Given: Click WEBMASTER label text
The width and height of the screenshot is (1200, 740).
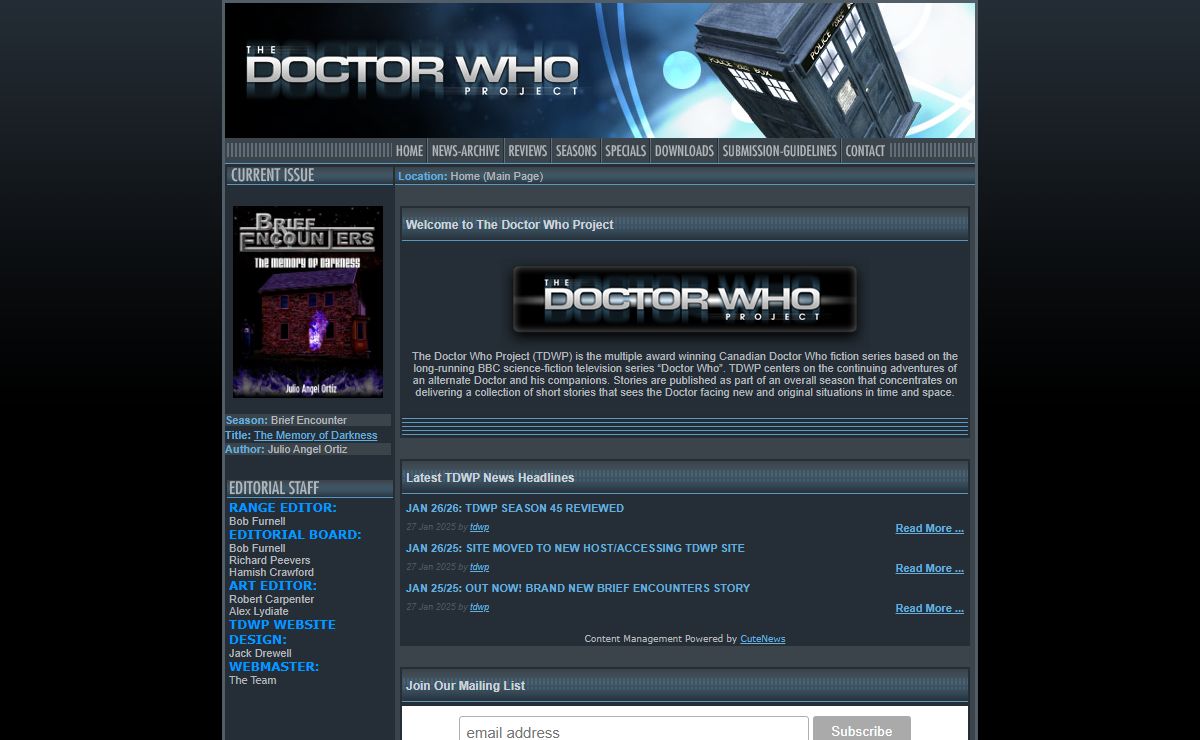Looking at the screenshot, I should pyautogui.click(x=274, y=667).
